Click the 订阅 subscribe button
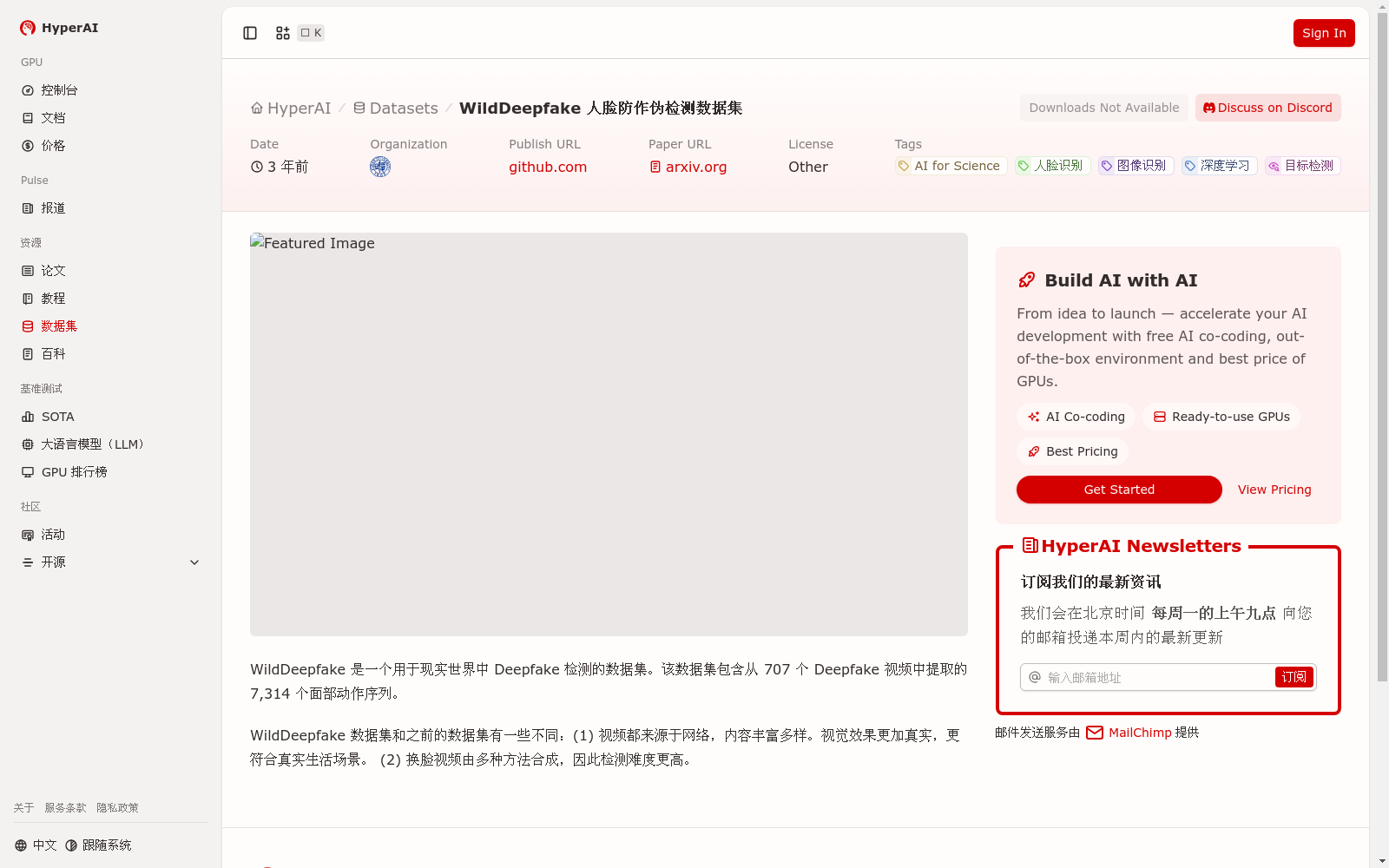 [1294, 677]
